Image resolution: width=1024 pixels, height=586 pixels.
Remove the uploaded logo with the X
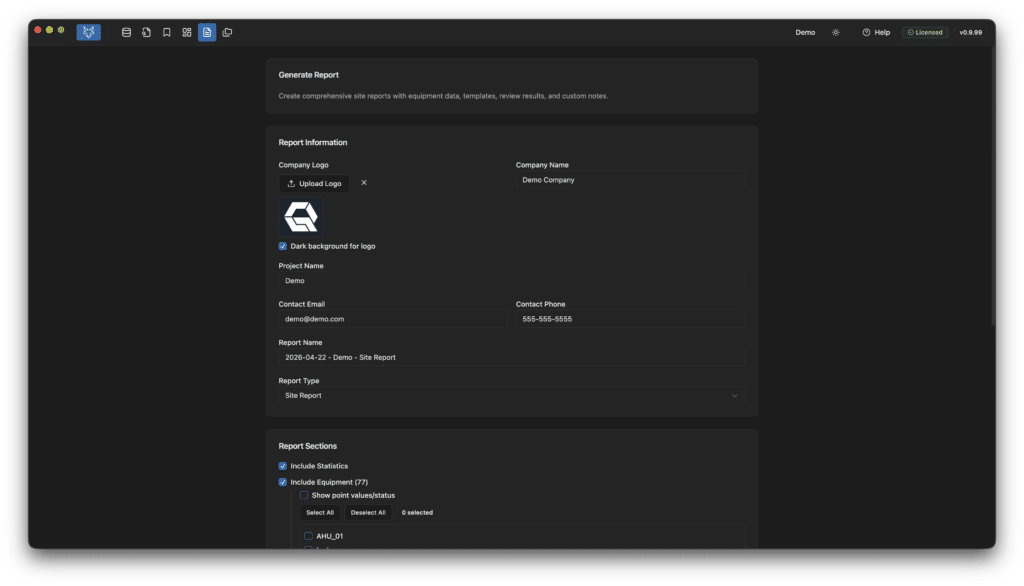click(364, 183)
